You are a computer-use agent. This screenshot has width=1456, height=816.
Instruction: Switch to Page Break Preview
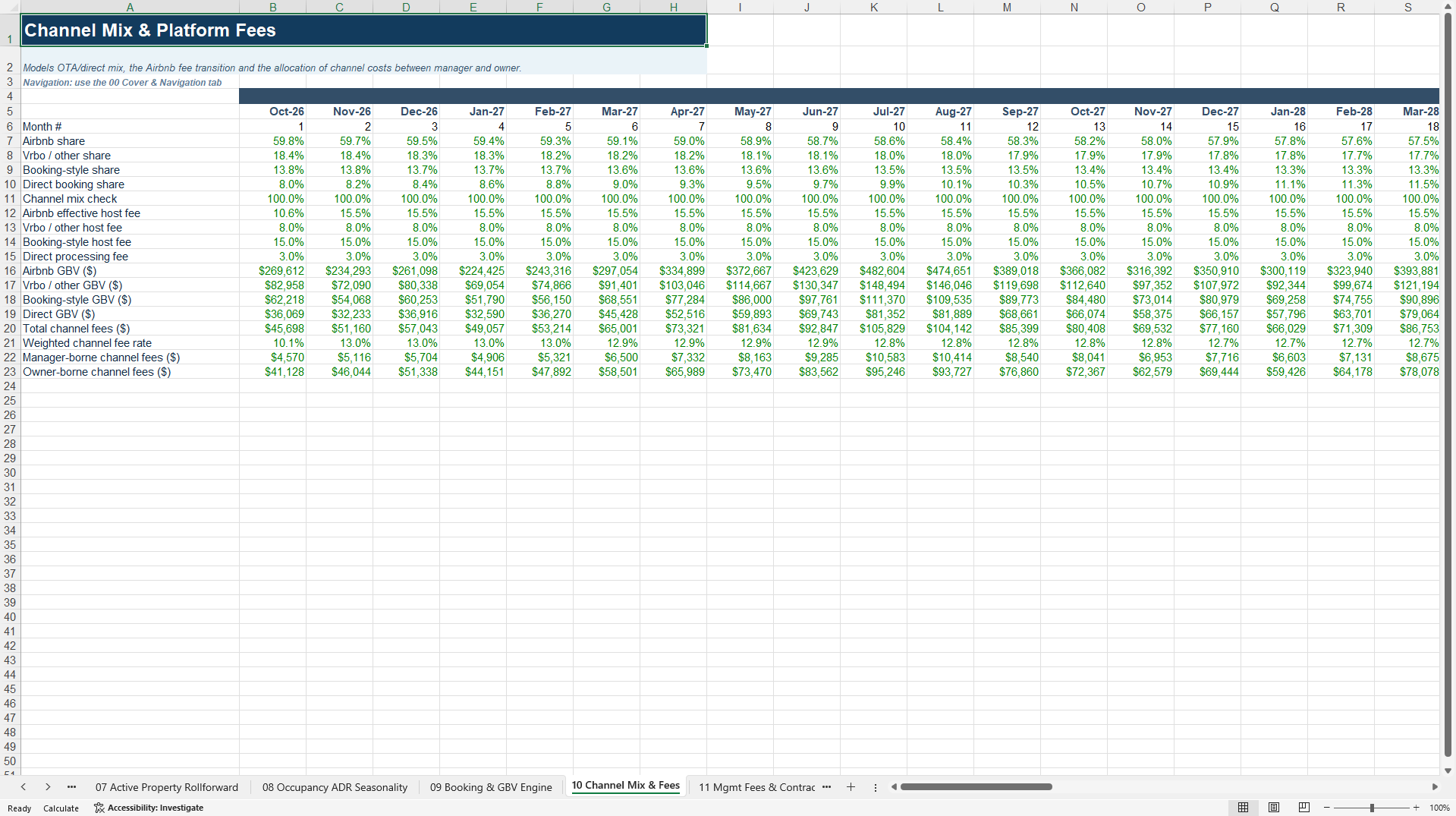(1304, 808)
